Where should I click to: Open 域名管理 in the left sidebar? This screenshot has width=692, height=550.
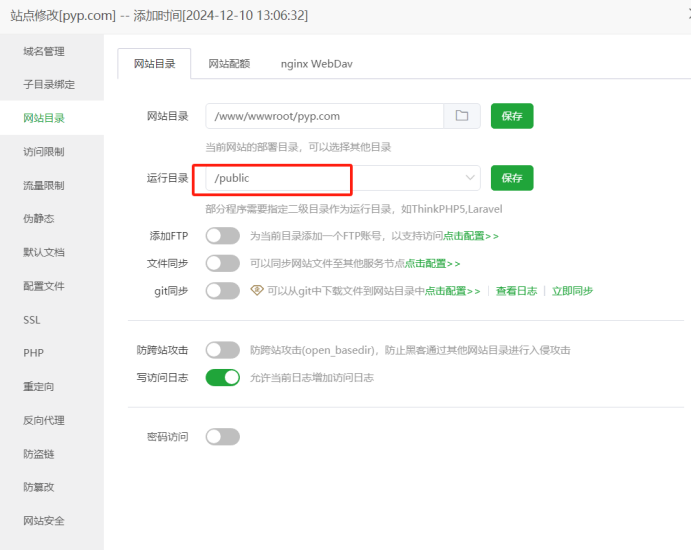coord(44,51)
